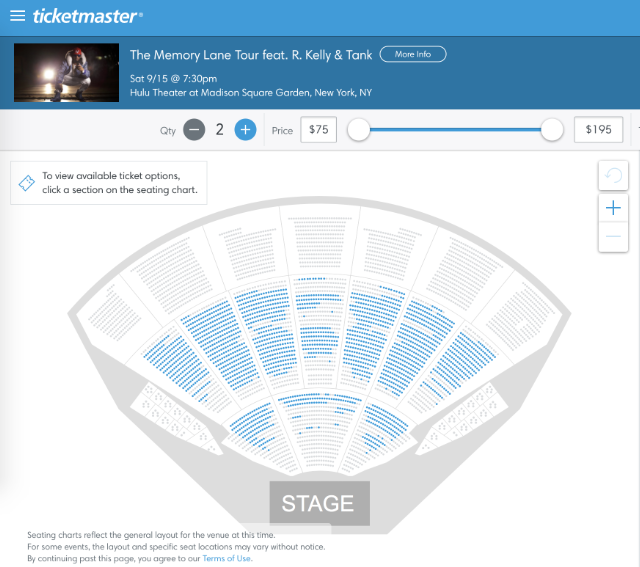The width and height of the screenshot is (640, 567).
Task: Open the Terms of Use link
Action: tap(229, 558)
